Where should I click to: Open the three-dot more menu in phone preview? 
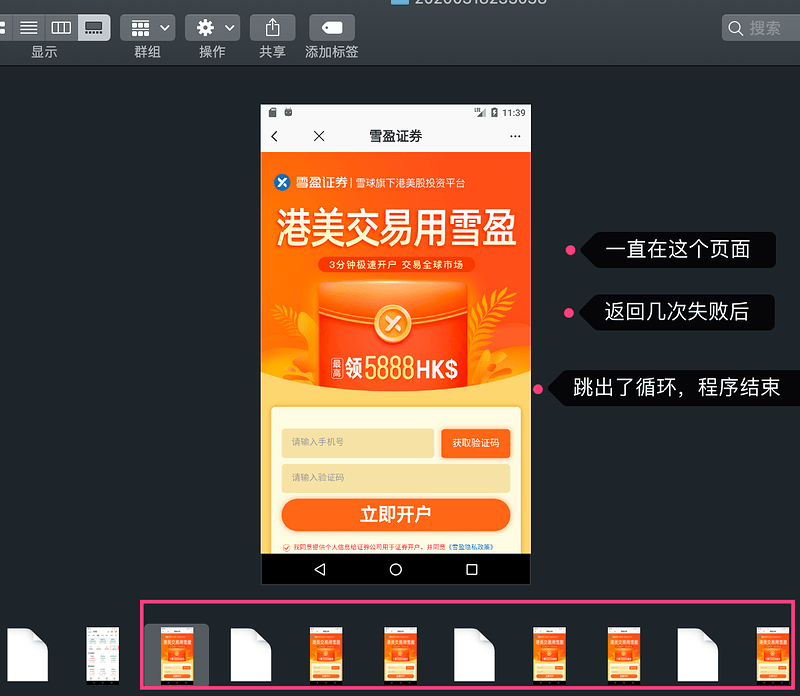point(515,136)
